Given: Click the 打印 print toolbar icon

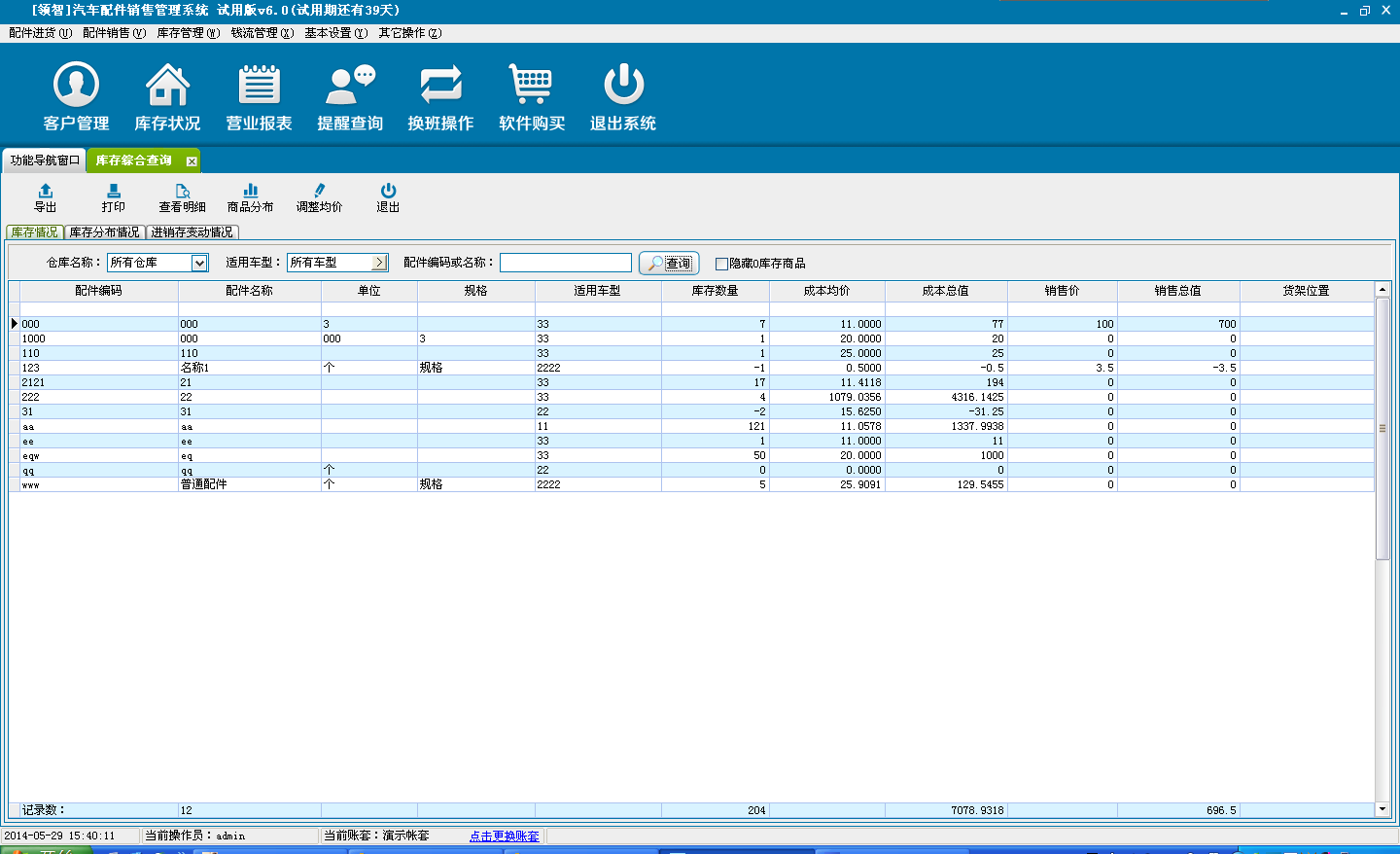Looking at the screenshot, I should click(x=114, y=192).
